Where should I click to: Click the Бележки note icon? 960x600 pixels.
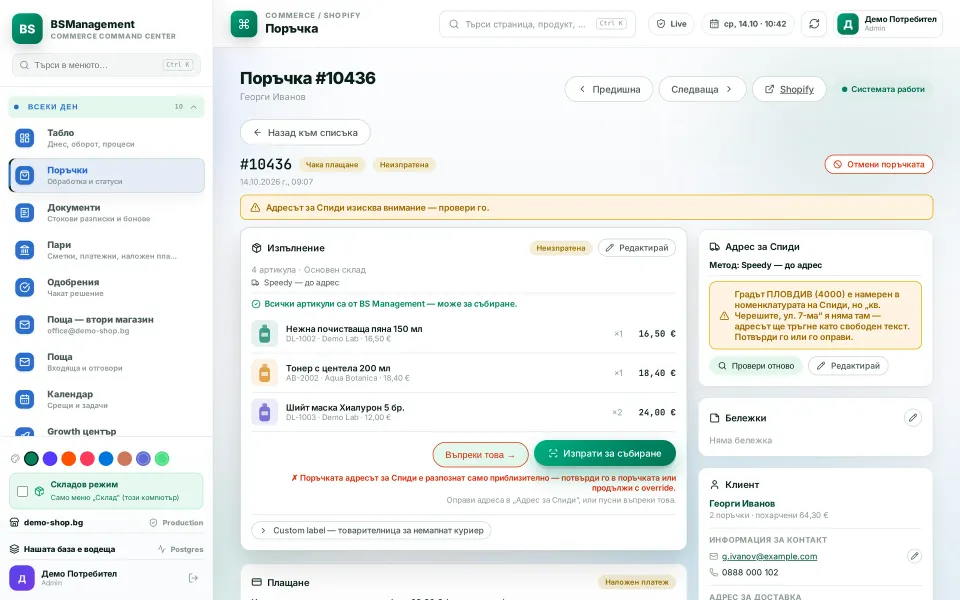click(x=714, y=418)
